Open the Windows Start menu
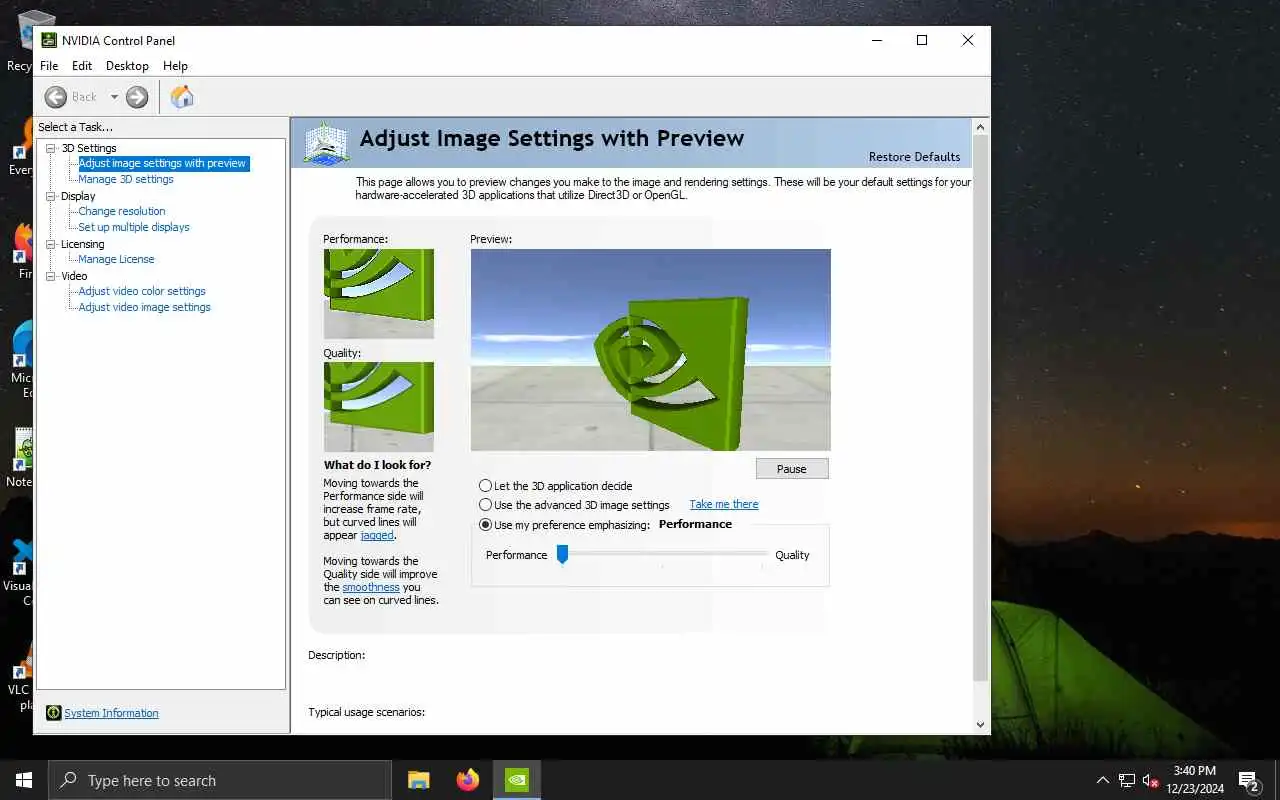Screen dimensions: 1280x800 [24, 780]
